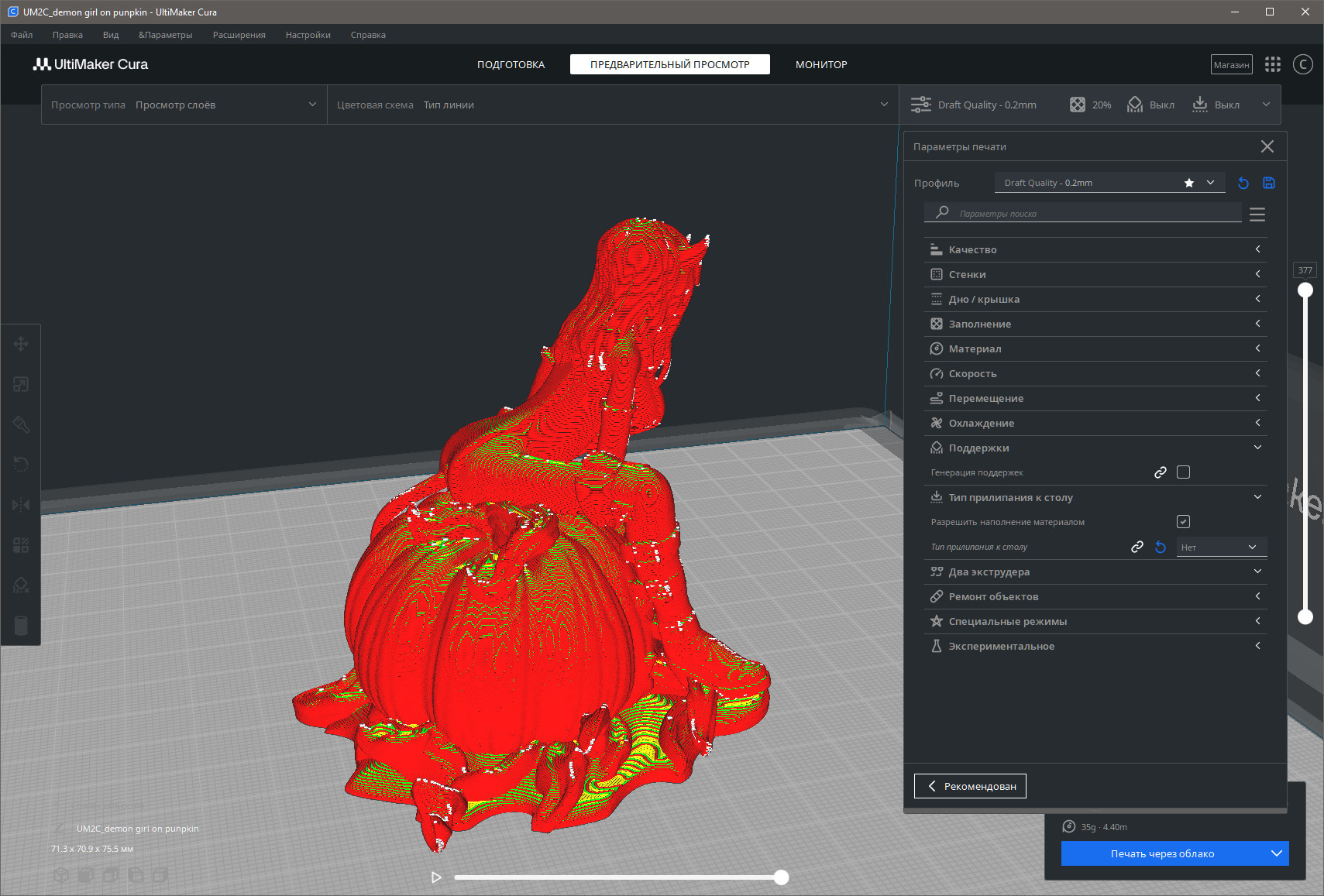Click the application switcher grid icon
The width and height of the screenshot is (1324, 896).
pos(1273,64)
